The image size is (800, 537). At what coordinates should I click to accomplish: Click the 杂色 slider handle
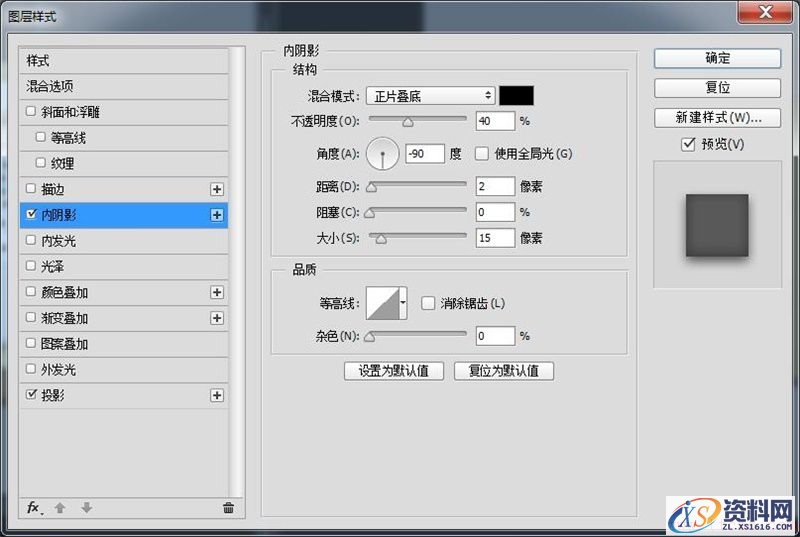[370, 337]
